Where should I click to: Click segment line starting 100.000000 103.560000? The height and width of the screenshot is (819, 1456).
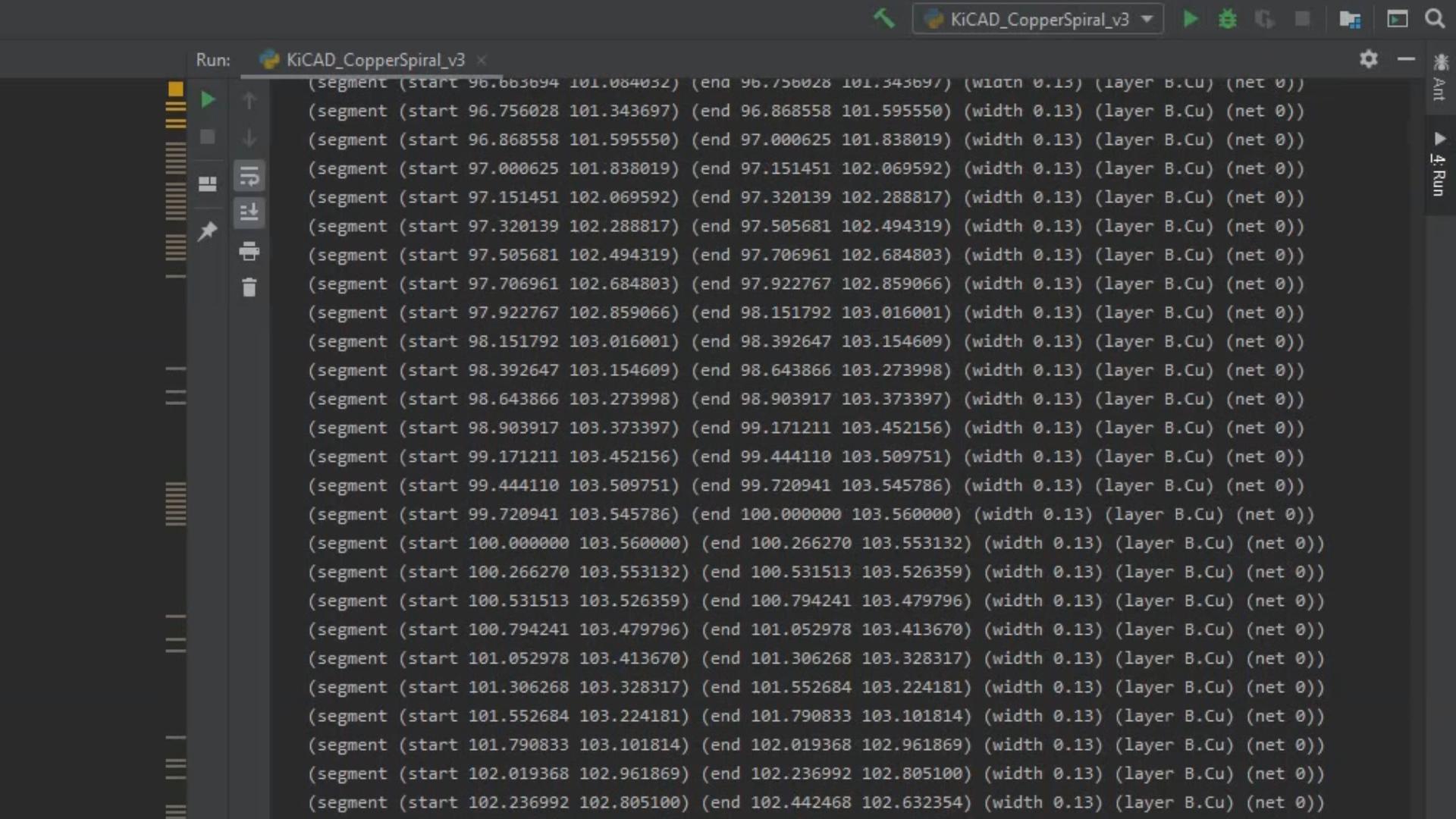coord(816,543)
